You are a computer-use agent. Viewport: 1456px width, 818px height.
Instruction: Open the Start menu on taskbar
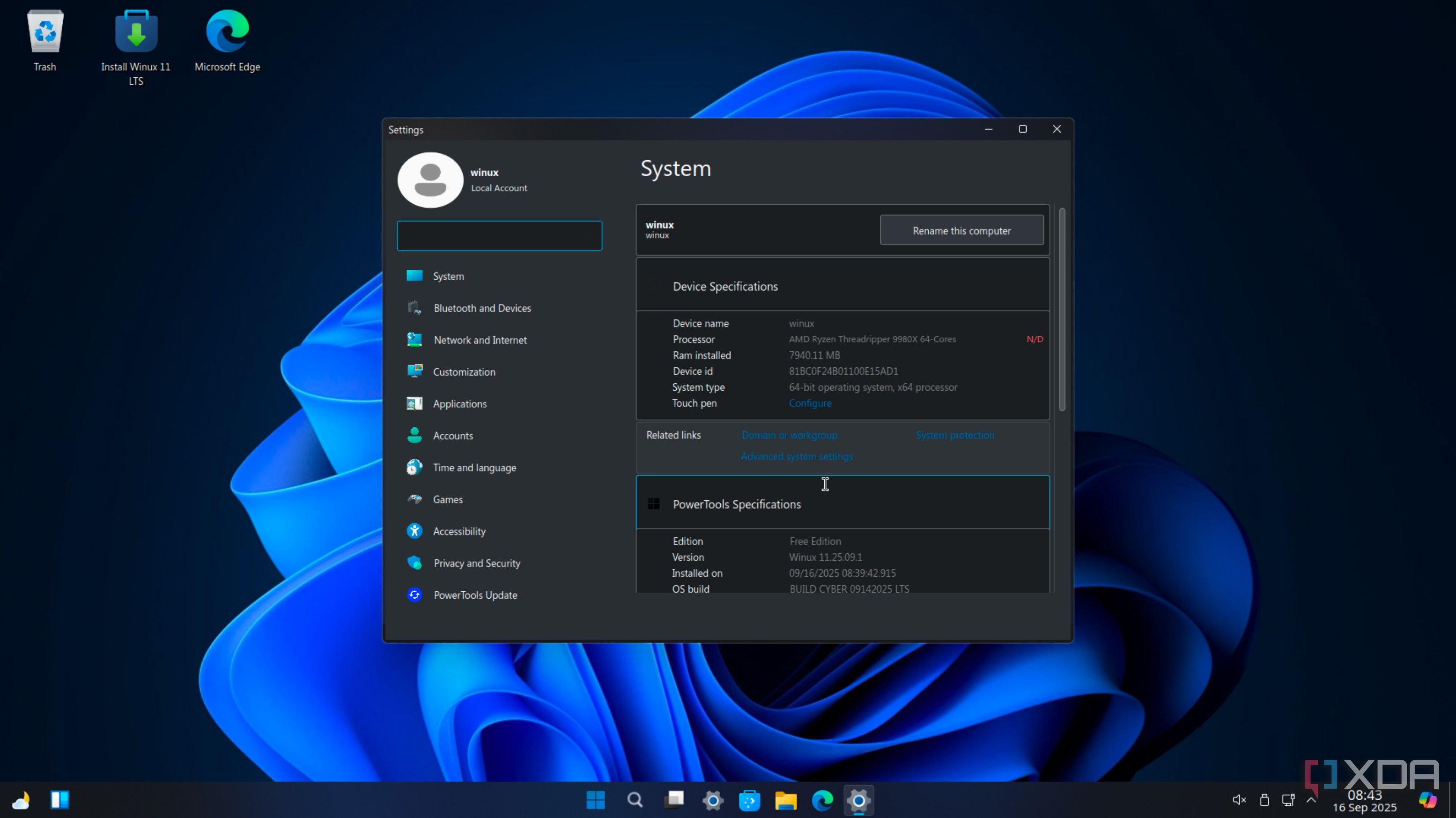coord(595,800)
